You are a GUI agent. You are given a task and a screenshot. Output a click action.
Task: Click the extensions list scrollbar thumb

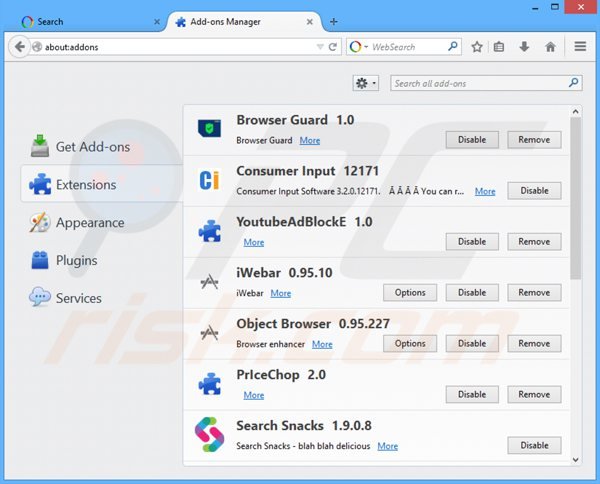coord(575,198)
